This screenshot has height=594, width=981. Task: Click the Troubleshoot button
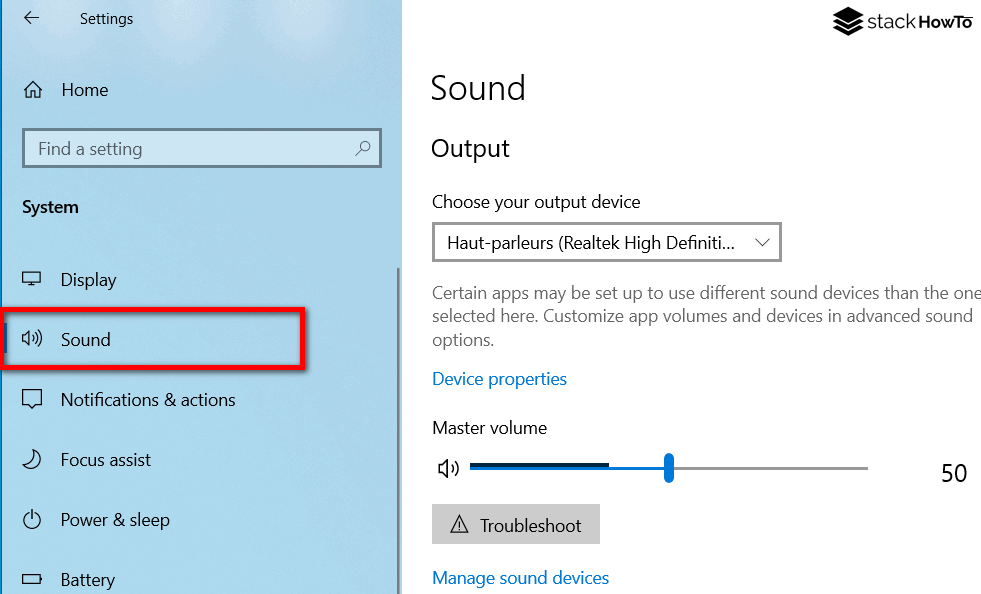pyautogui.click(x=515, y=524)
